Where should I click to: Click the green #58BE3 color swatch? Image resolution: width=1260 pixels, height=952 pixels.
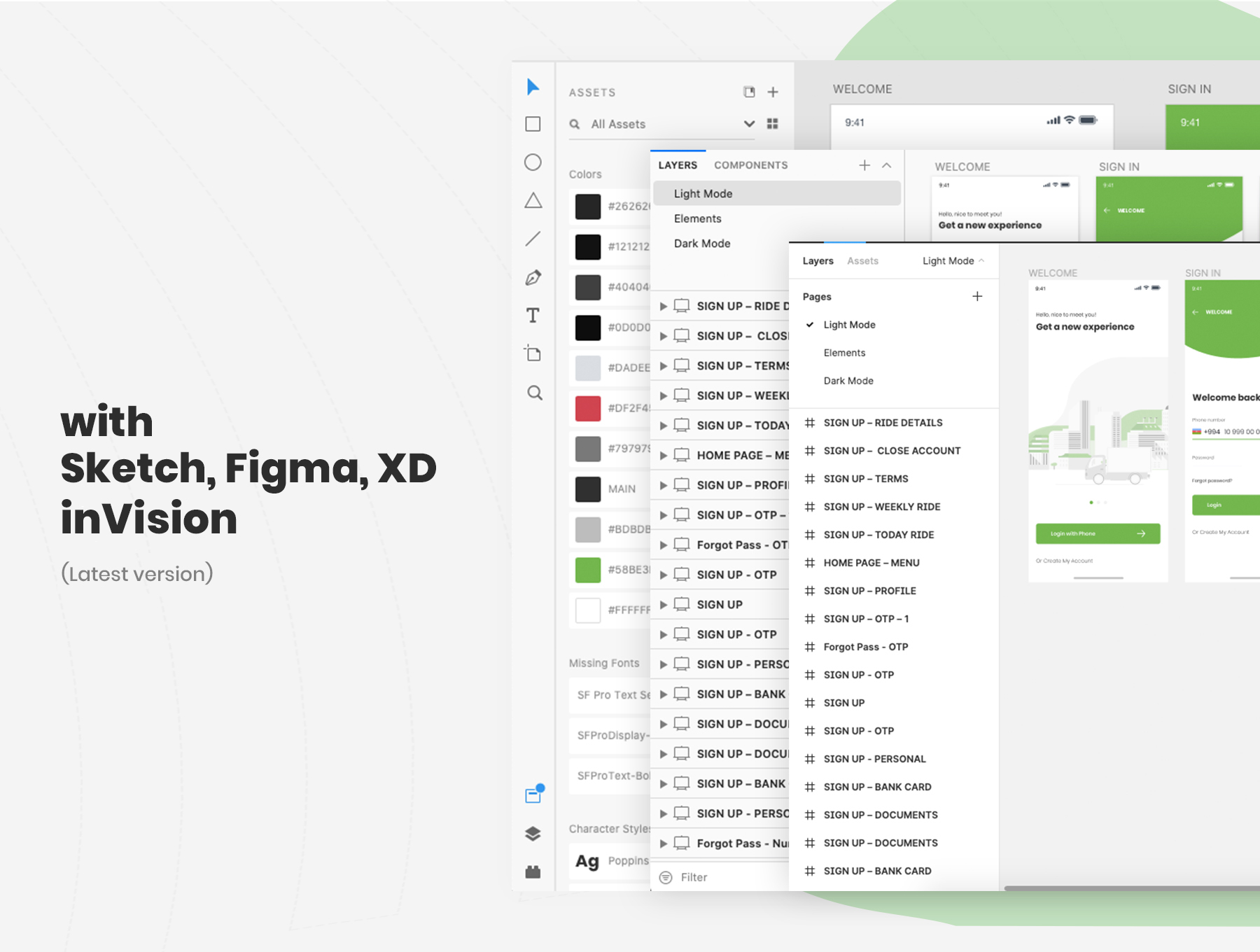[x=587, y=570]
